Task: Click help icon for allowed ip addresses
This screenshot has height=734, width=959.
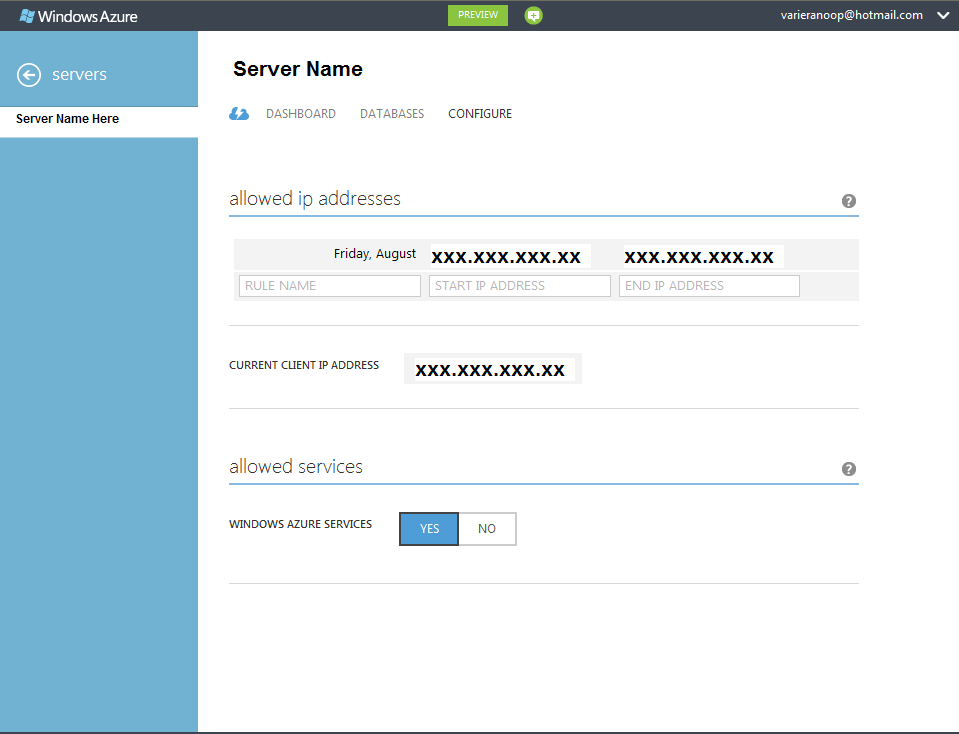Action: pyautogui.click(x=849, y=201)
